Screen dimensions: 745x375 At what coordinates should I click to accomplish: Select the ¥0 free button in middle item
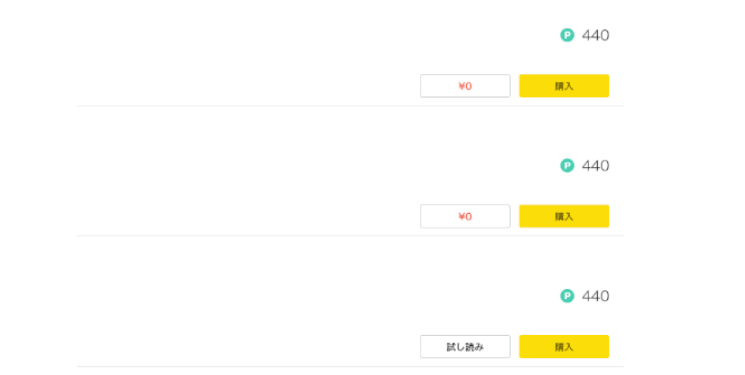pos(465,216)
